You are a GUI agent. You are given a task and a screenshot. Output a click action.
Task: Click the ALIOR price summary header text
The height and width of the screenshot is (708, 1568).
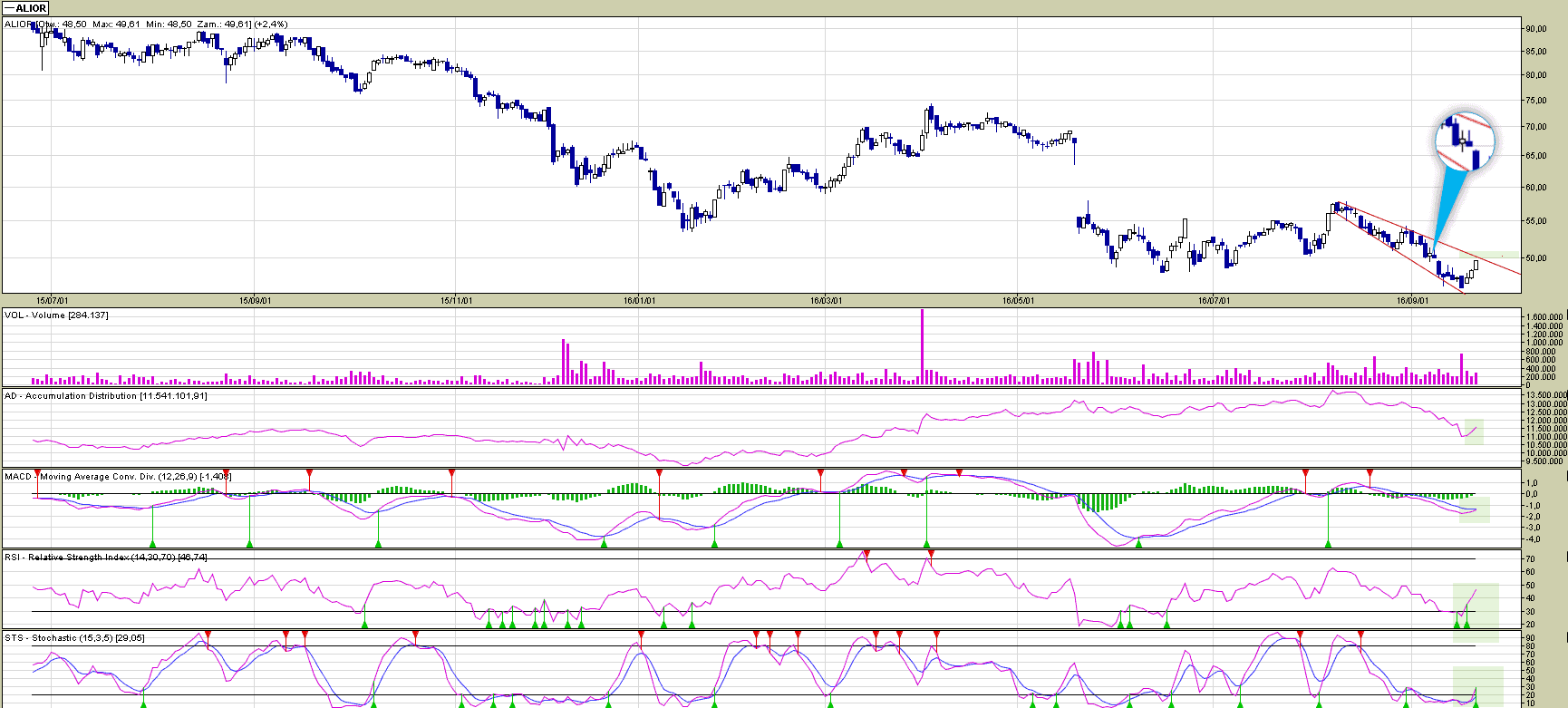pyautogui.click(x=145, y=24)
